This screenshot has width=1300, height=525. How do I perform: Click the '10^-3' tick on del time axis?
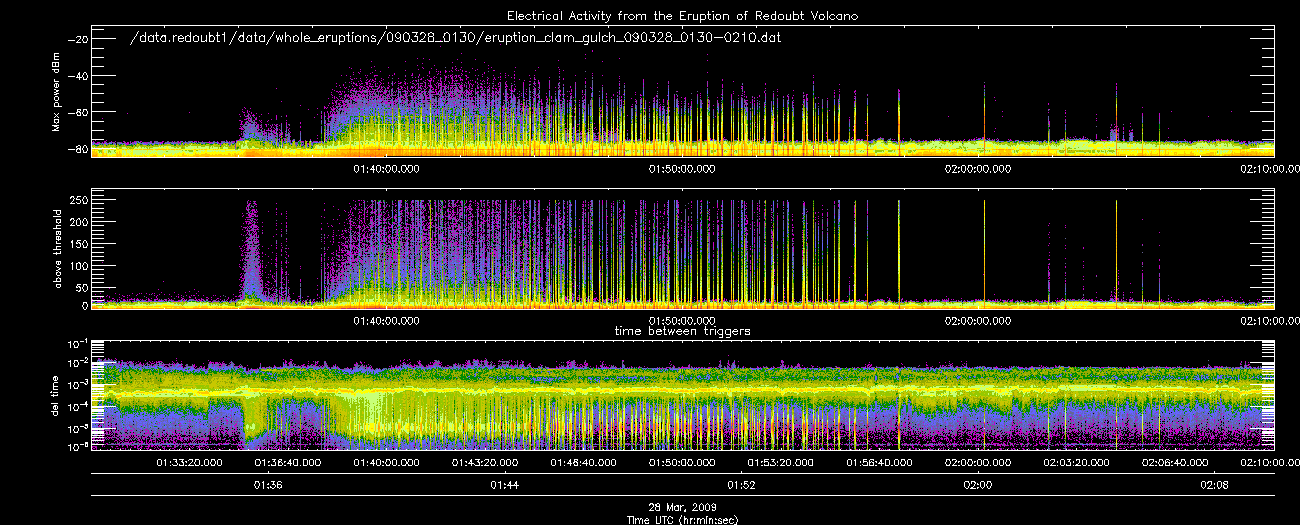point(78,384)
